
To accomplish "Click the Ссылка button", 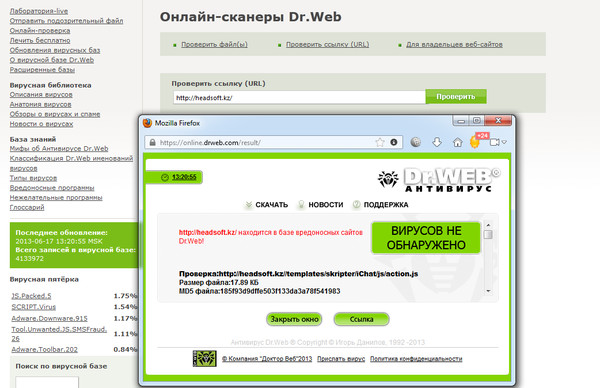I will point(361,319).
